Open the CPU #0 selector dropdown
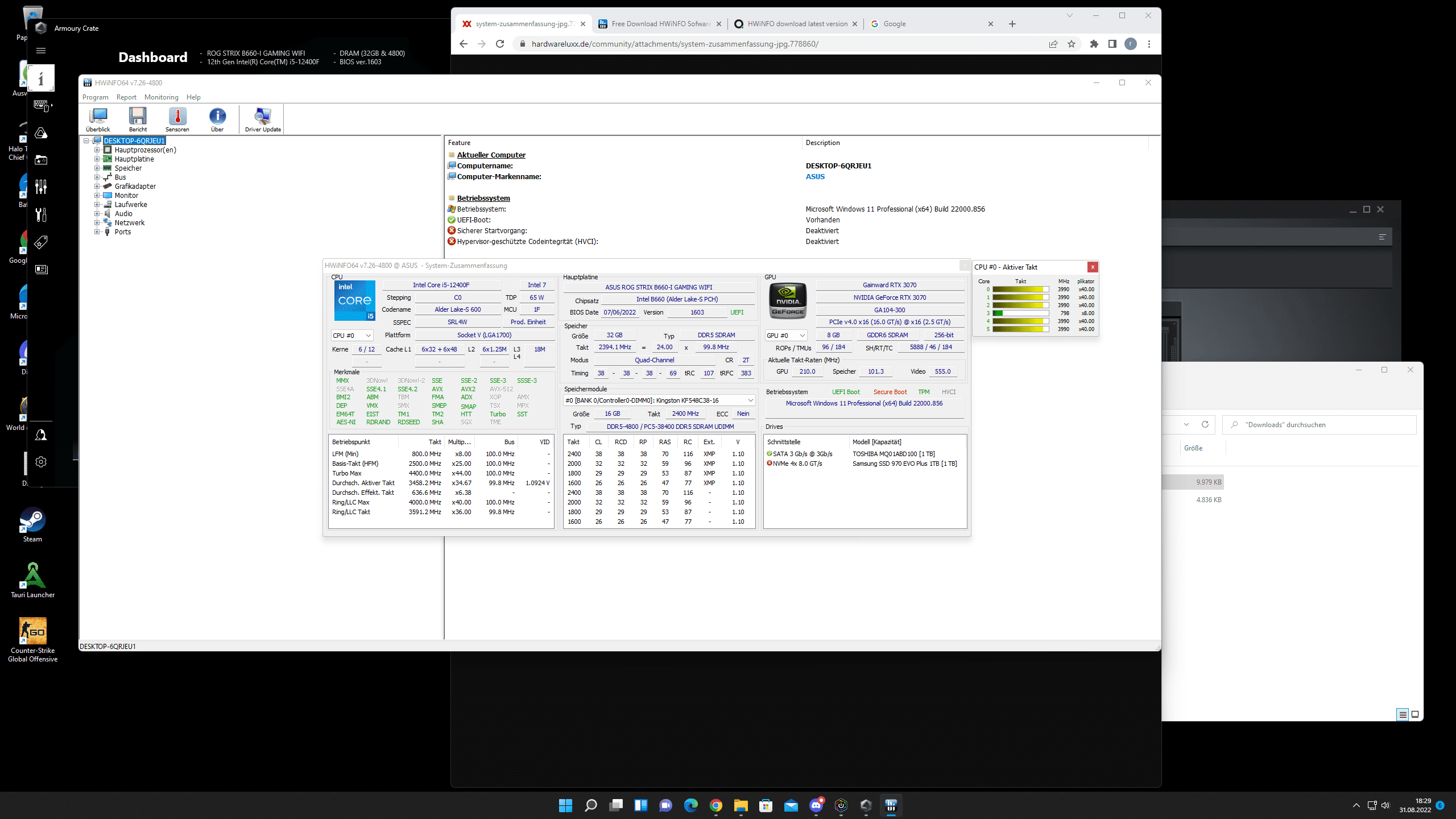 [352, 336]
